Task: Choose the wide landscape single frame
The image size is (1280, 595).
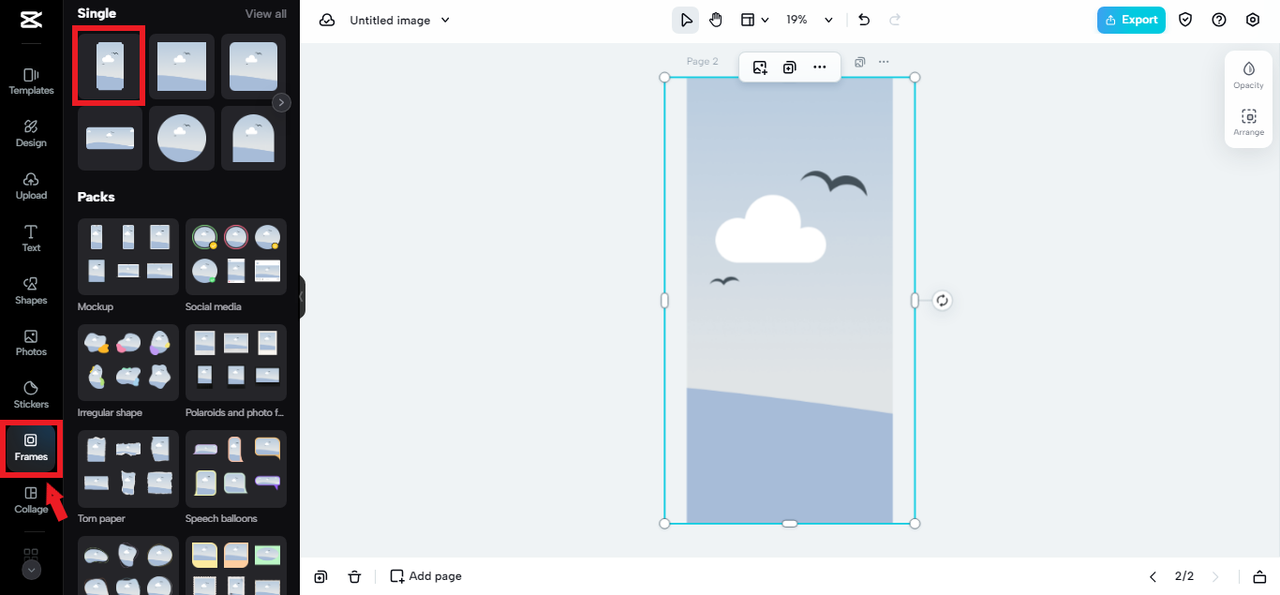Action: click(x=110, y=138)
